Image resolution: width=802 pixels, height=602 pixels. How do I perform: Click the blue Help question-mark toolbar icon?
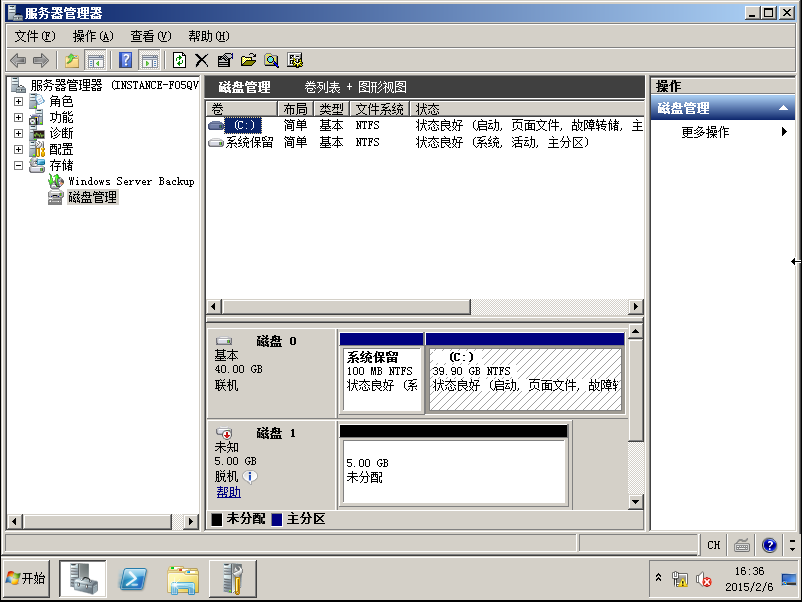tap(126, 60)
